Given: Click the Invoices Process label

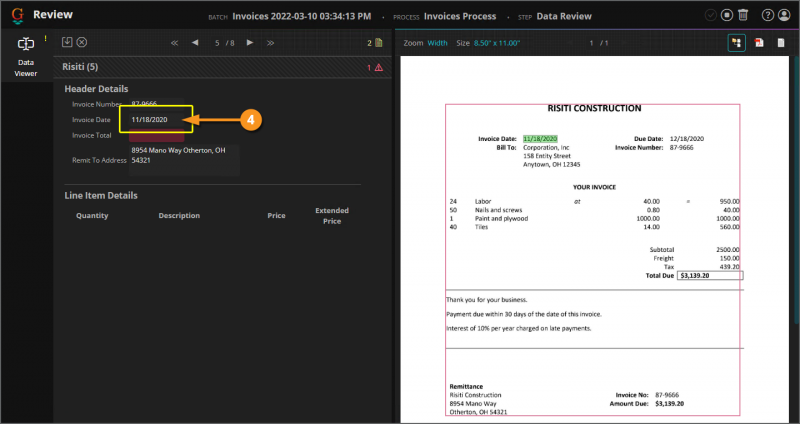Looking at the screenshot, I should [460, 16].
